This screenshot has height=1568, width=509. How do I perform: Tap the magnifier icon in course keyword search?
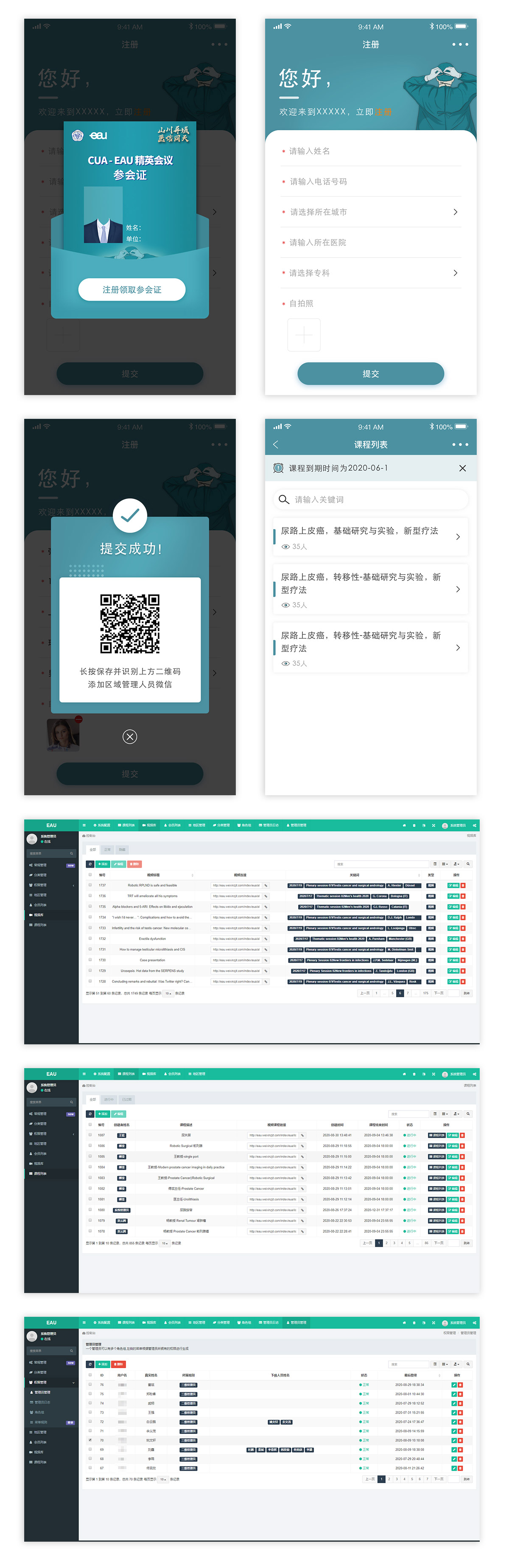(283, 499)
